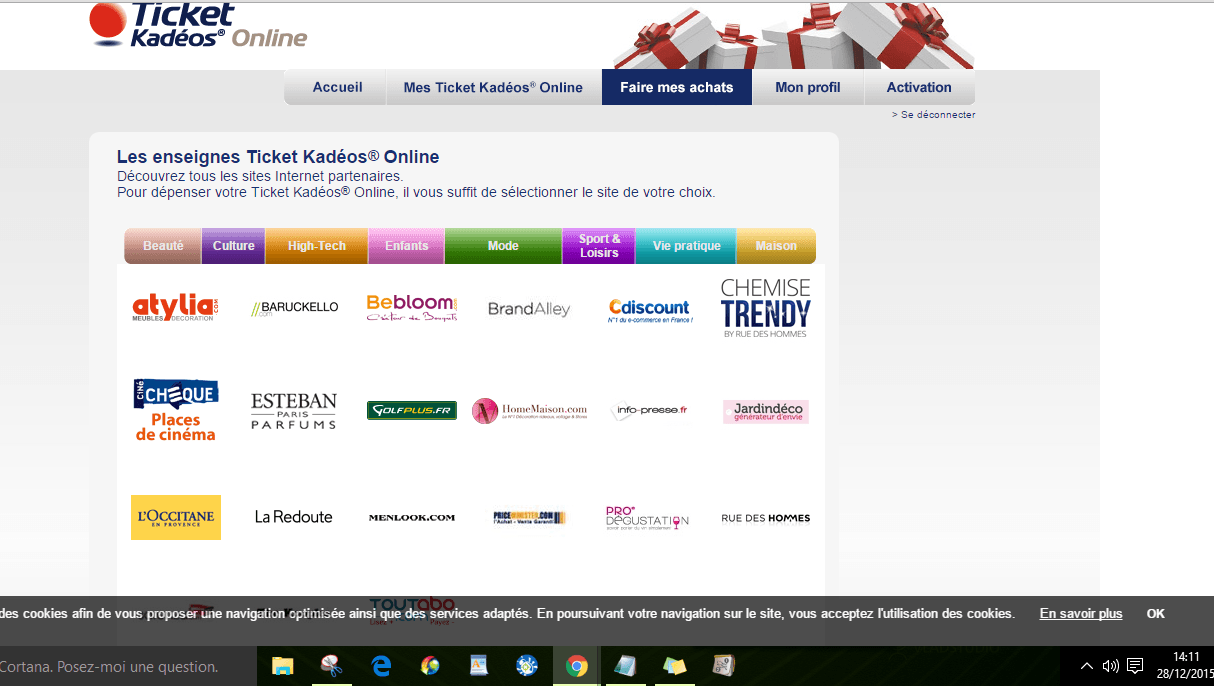Image resolution: width=1214 pixels, height=686 pixels.
Task: Expand the system tray hidden icons arrow
Action: pyautogui.click(x=1087, y=666)
